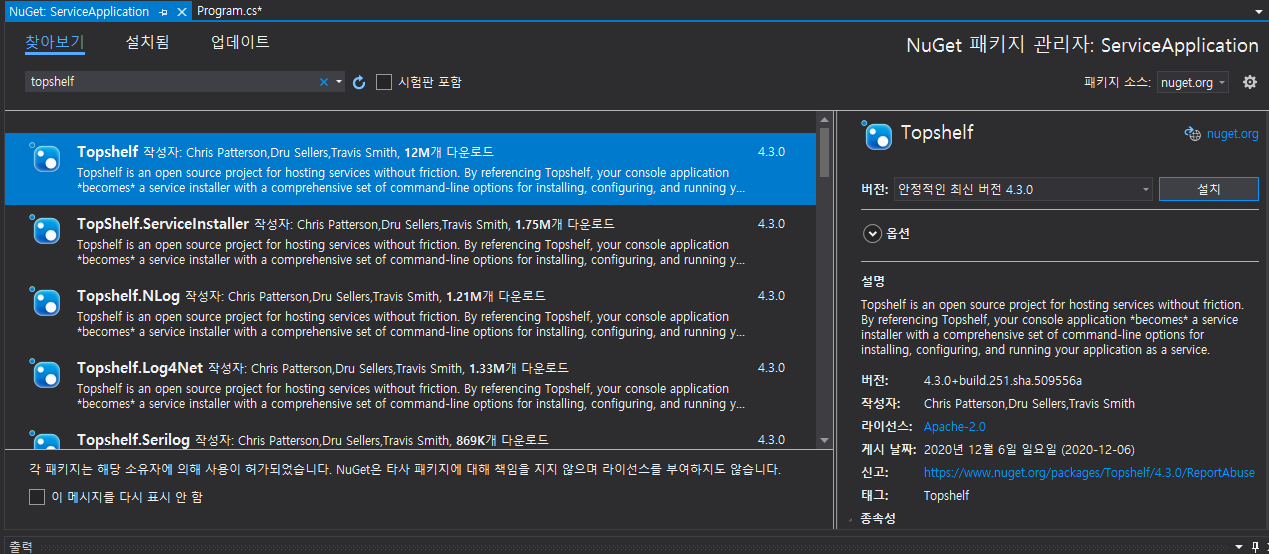This screenshot has width=1269, height=554.
Task: Open the search box history dropdown
Action: point(339,82)
